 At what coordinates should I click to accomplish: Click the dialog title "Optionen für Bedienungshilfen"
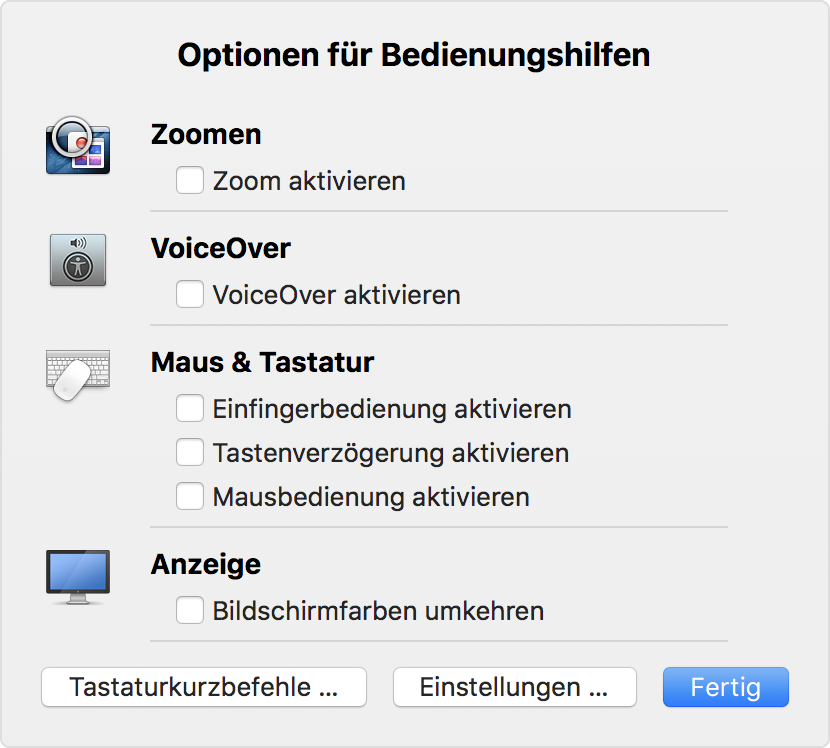coord(414,55)
